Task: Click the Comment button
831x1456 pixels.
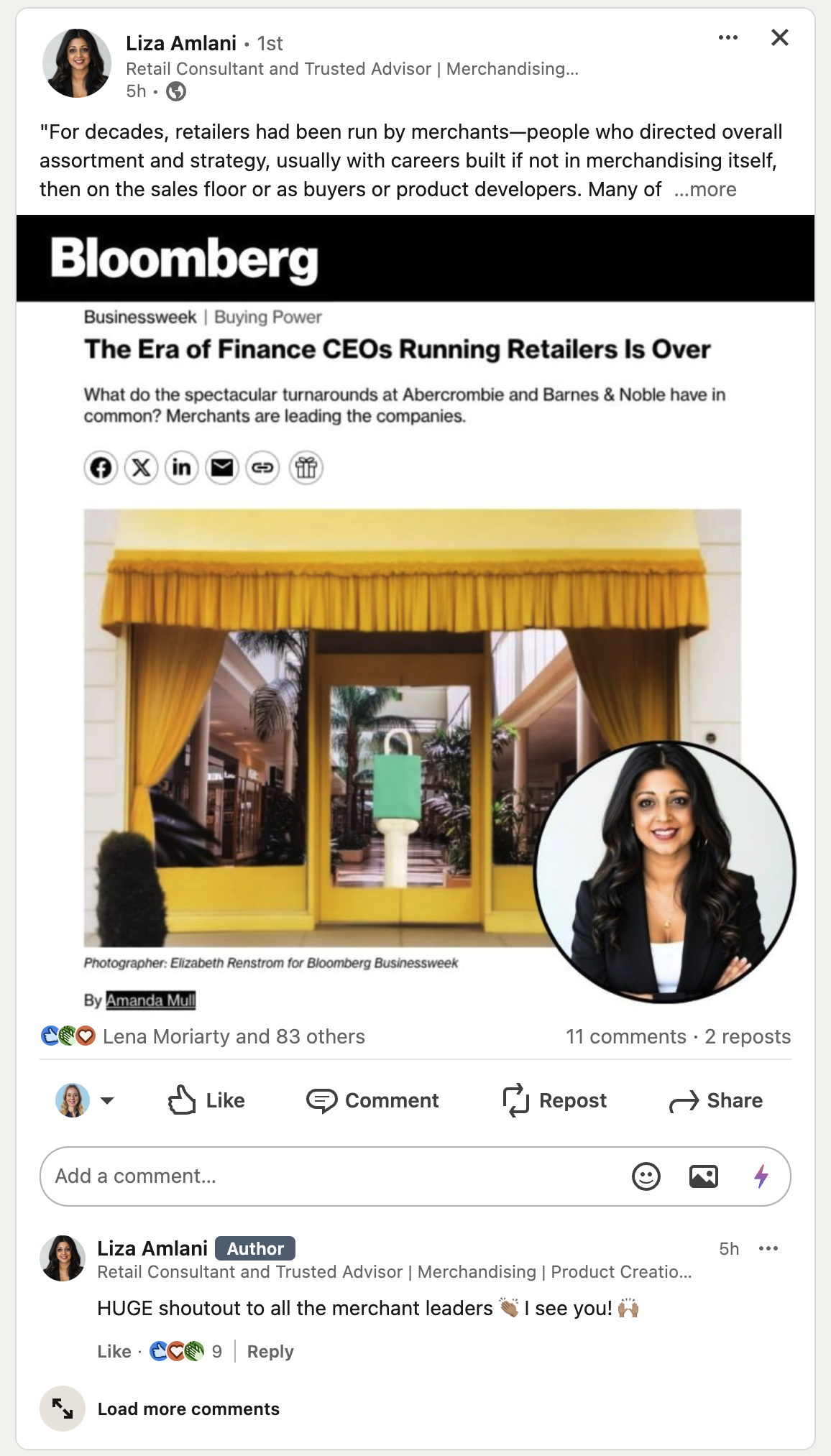Action: coord(372,1100)
